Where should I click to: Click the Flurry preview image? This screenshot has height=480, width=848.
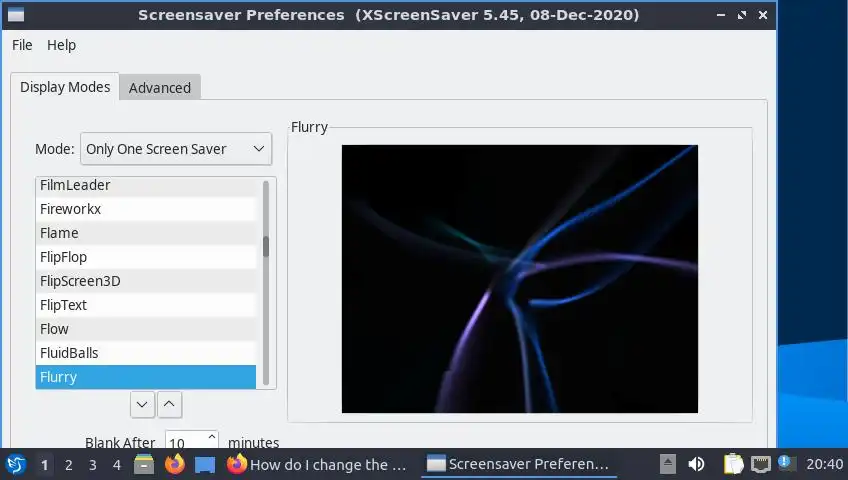pos(520,279)
